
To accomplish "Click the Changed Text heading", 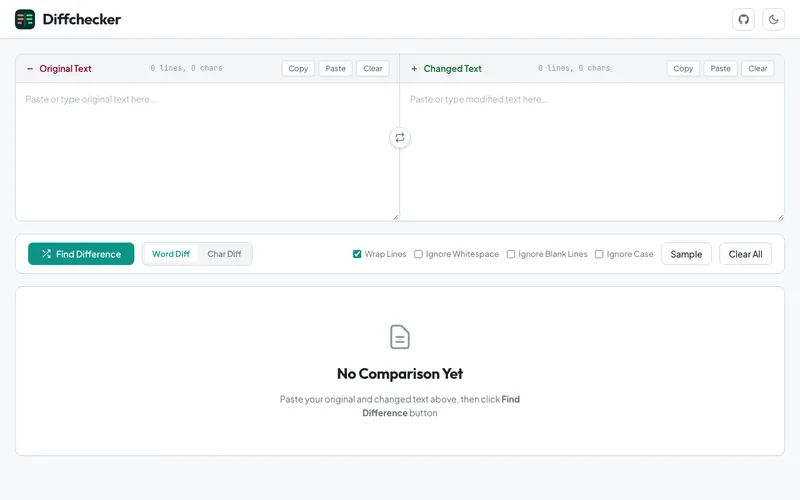I will click(453, 68).
